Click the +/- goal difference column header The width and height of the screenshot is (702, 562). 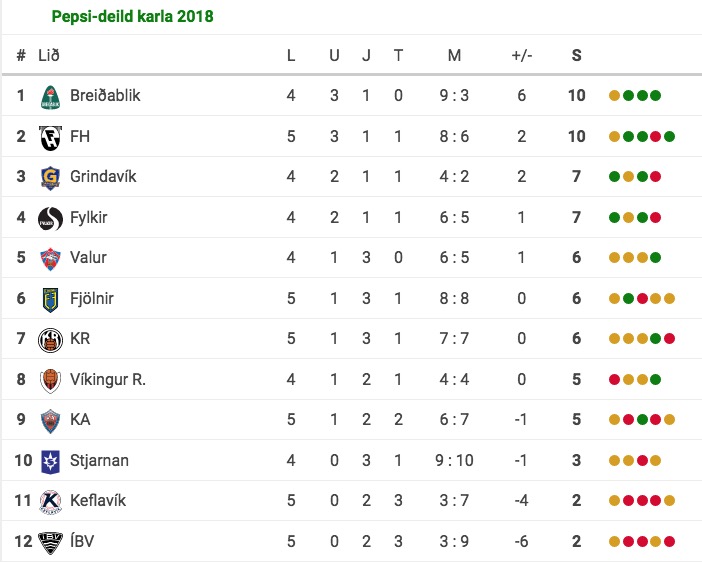(x=521, y=56)
